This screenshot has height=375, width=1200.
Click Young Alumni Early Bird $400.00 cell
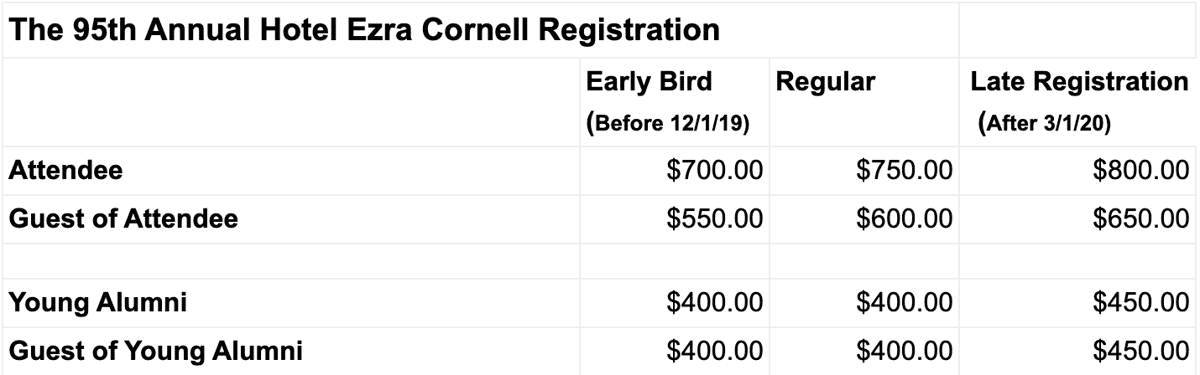coord(675,303)
